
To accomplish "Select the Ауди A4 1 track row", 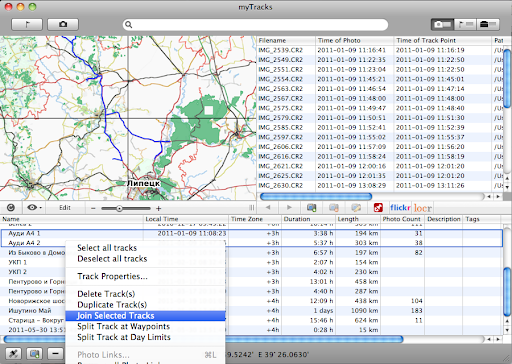I will tap(251, 233).
